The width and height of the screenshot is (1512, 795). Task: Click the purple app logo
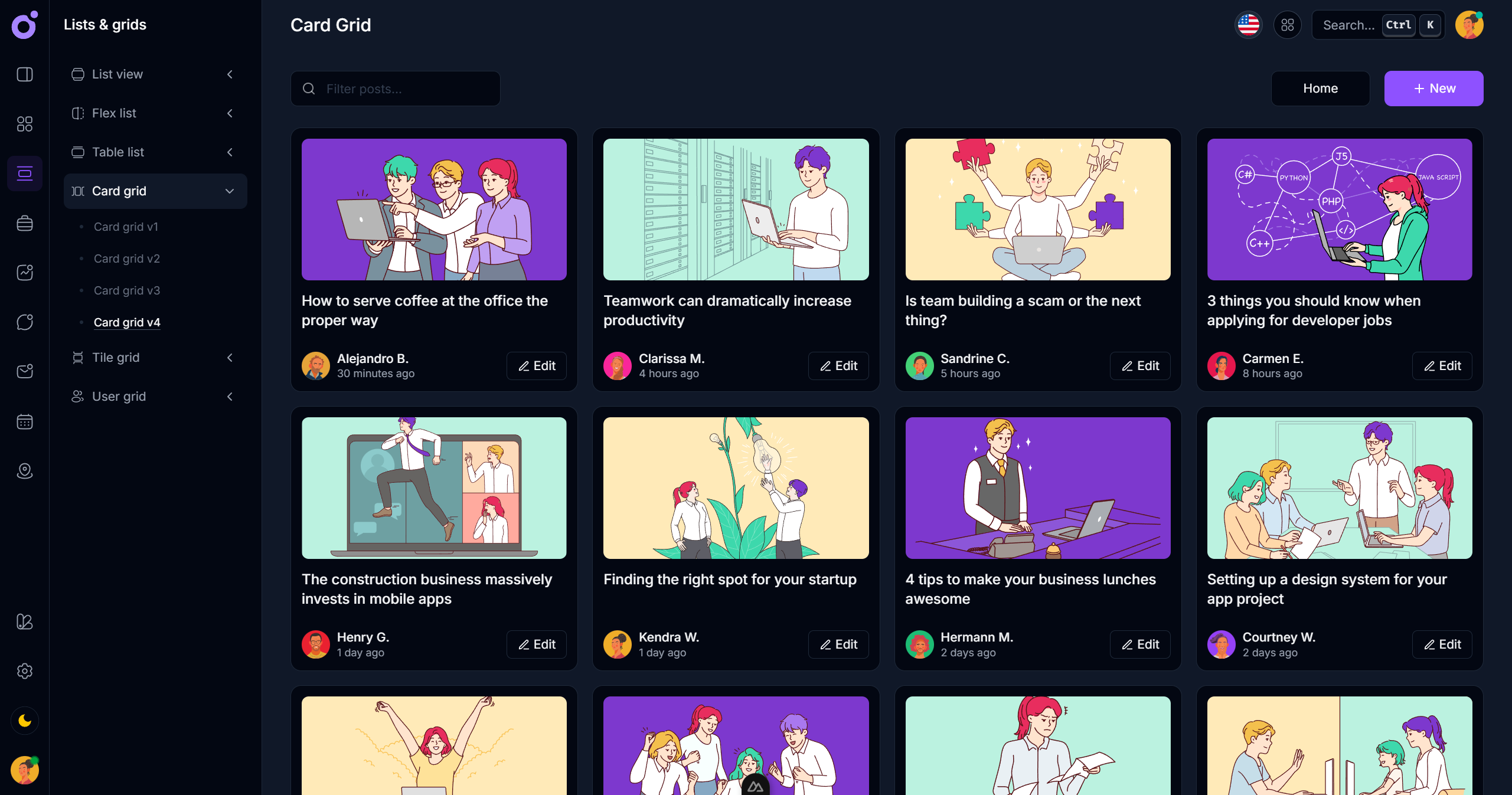(24, 25)
